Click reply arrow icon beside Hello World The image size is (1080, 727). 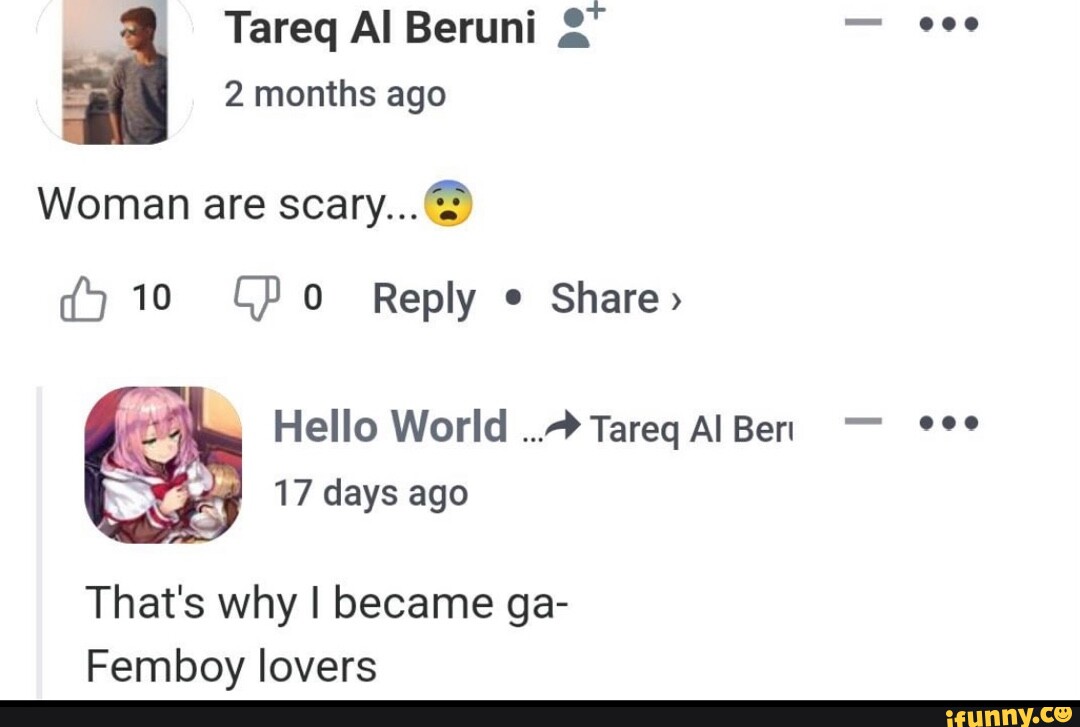click(563, 427)
